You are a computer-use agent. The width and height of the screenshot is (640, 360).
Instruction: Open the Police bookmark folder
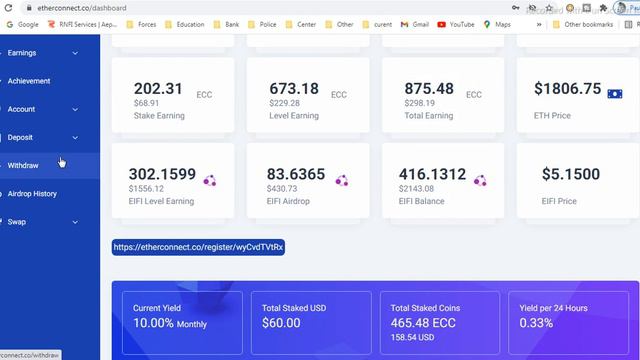262,24
